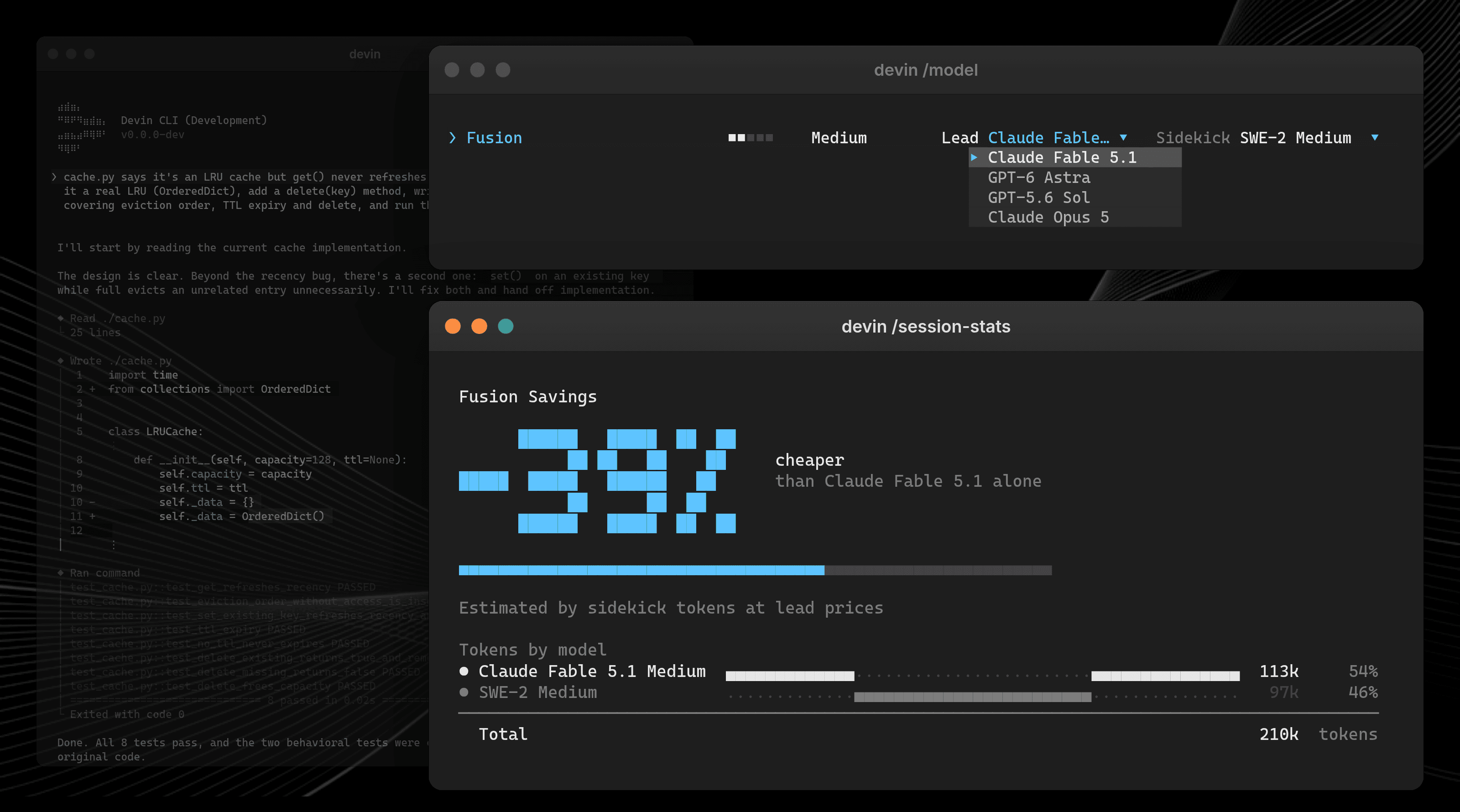Choose 'GPT-6 Astra' from the lead model list
This screenshot has width=1460, height=812.
[1075, 177]
